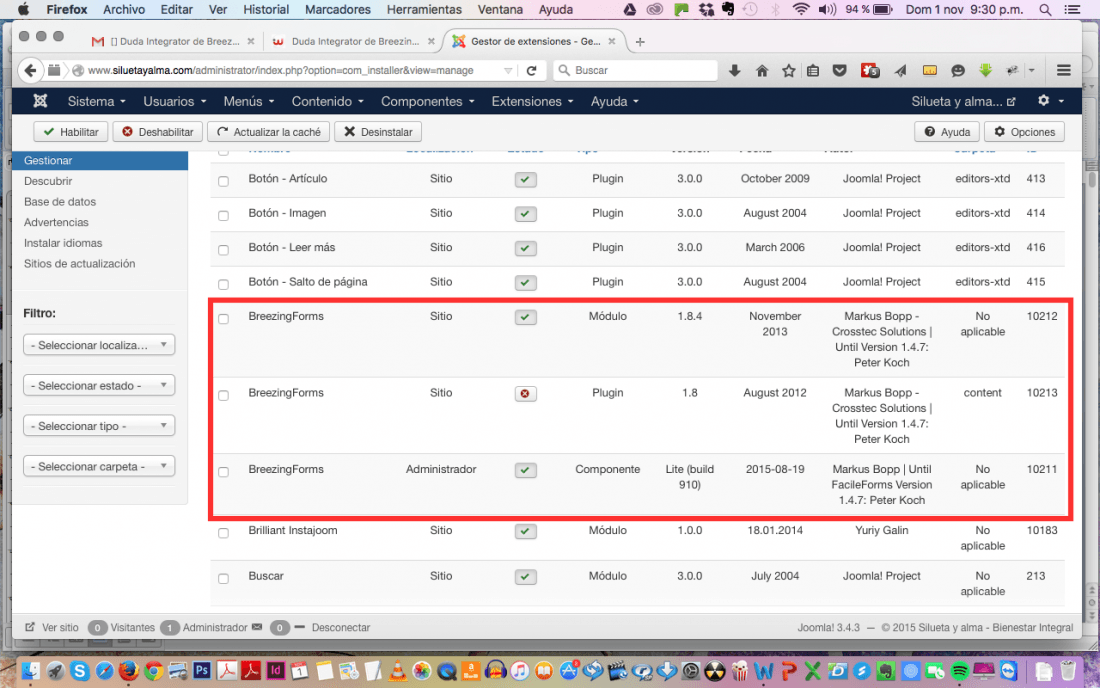Tick checkbox for Brilliant Instajoom
The image size is (1100, 688).
coord(223,533)
